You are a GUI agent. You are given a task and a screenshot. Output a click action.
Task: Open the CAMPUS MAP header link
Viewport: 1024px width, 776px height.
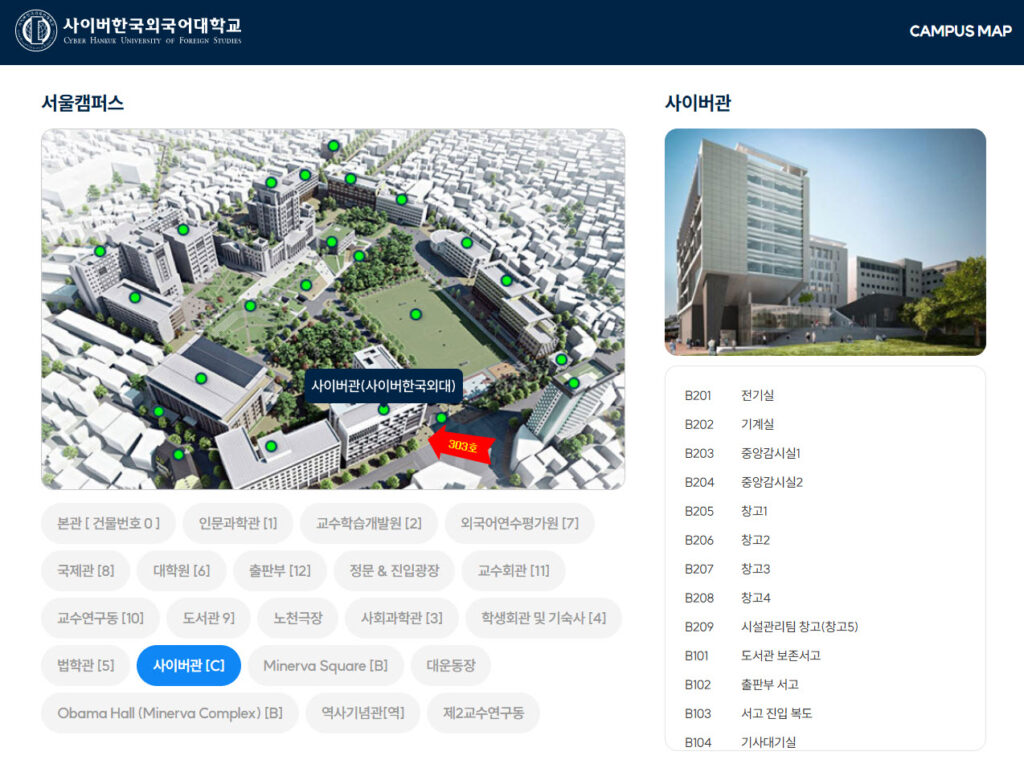960,31
